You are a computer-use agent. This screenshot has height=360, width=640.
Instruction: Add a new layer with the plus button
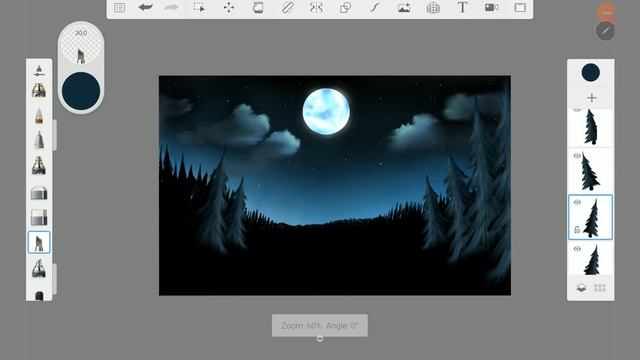[x=591, y=98]
